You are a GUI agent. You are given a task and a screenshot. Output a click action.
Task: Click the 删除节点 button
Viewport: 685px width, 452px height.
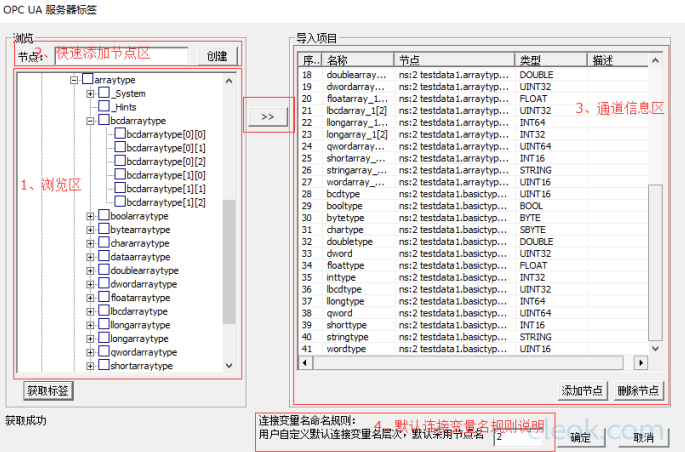click(637, 390)
